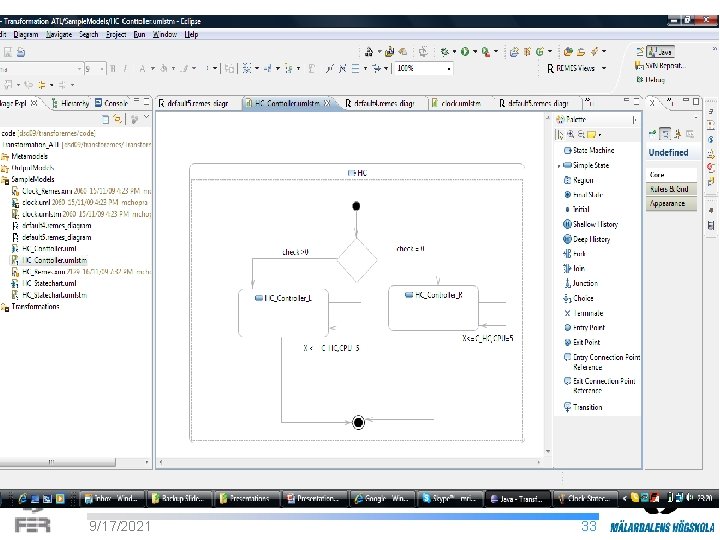Image resolution: width=720 pixels, height=540 pixels.
Task: Select the Entry Point palette tool
Action: point(584,327)
